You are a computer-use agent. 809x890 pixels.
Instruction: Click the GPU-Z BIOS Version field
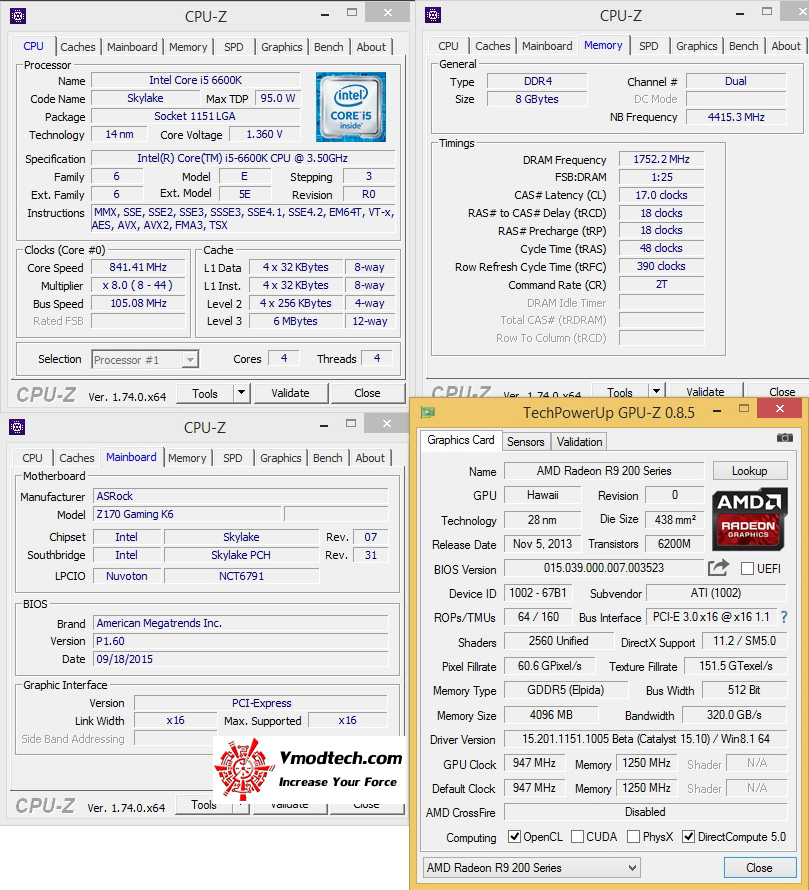tap(603, 568)
